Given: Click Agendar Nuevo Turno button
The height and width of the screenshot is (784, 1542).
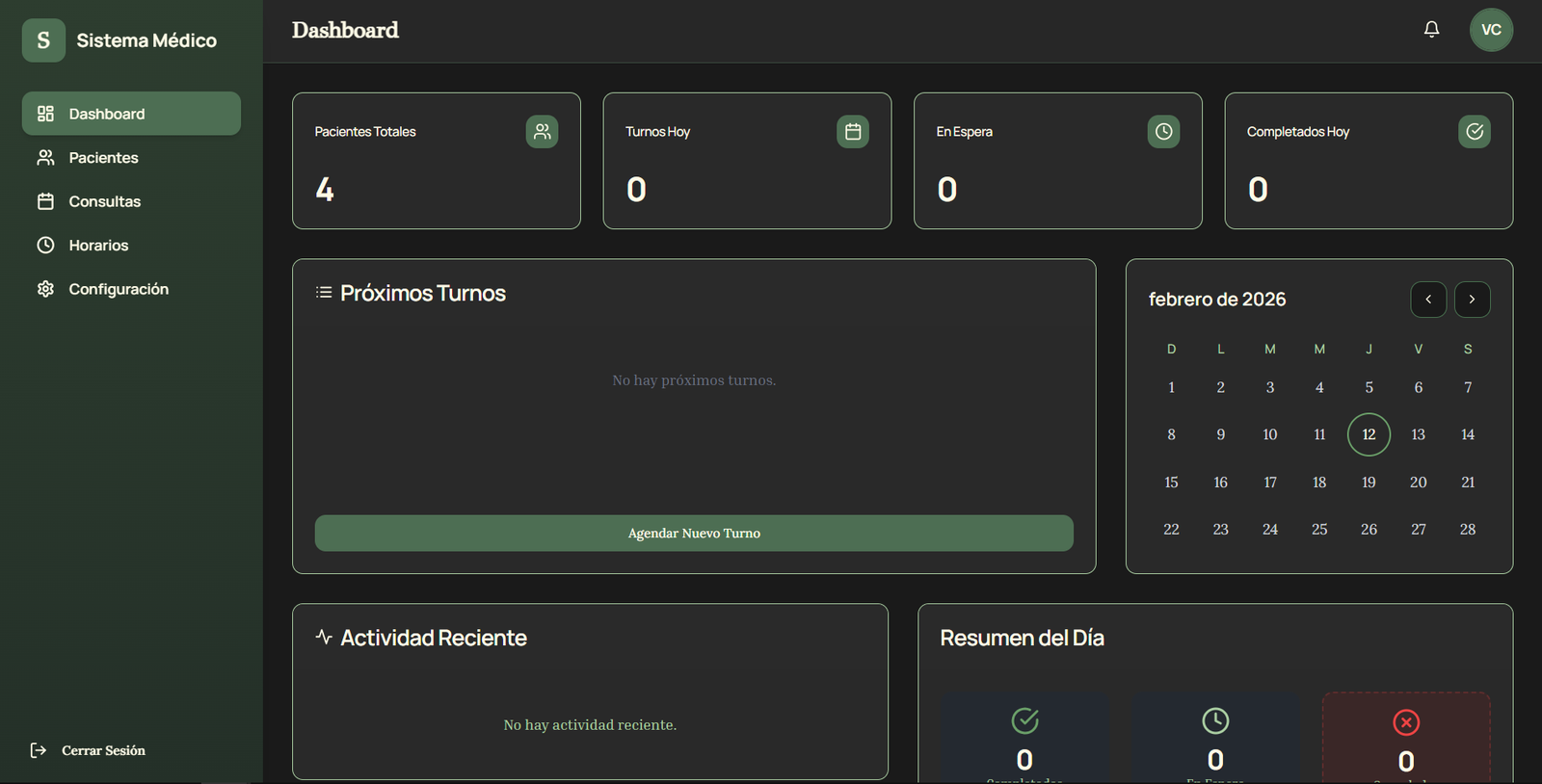Looking at the screenshot, I should click(x=694, y=534).
